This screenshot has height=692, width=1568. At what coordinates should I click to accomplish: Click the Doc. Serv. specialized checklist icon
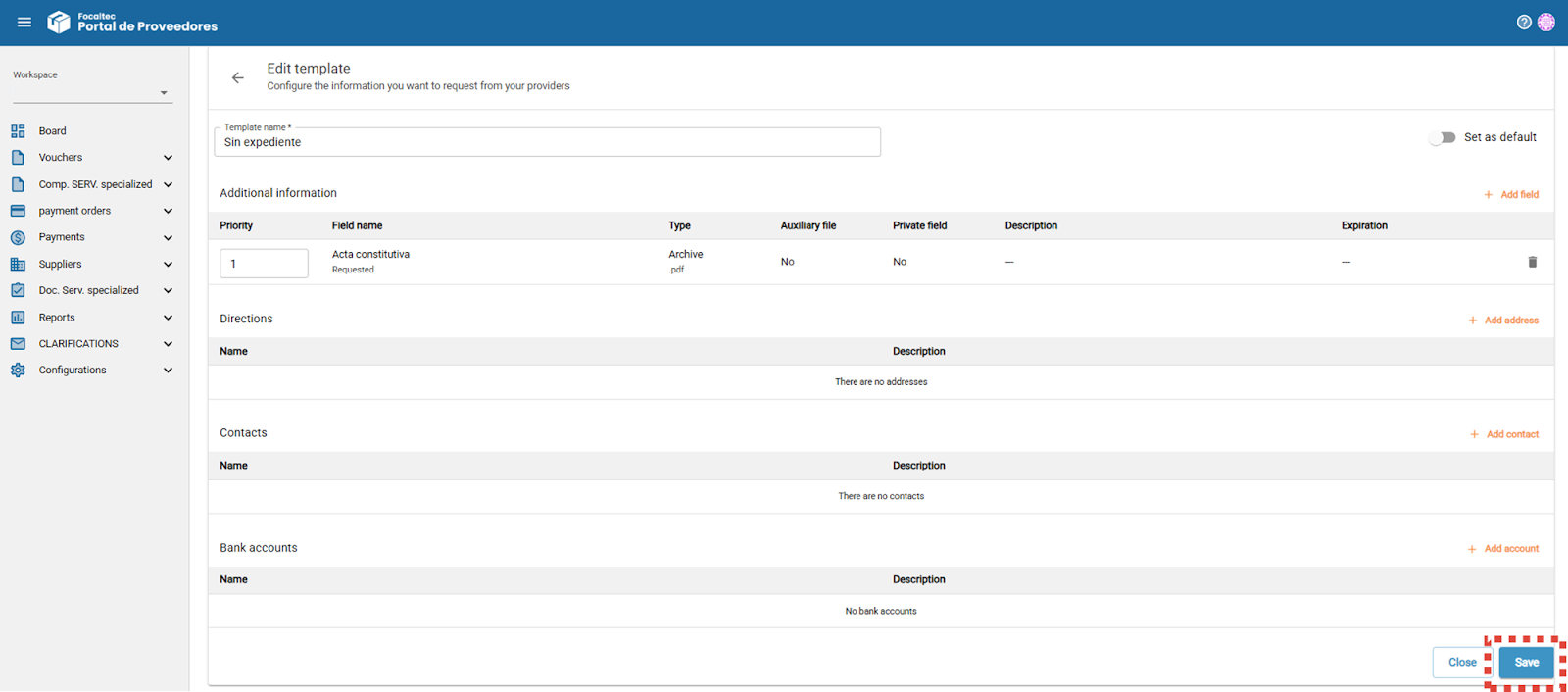point(18,290)
